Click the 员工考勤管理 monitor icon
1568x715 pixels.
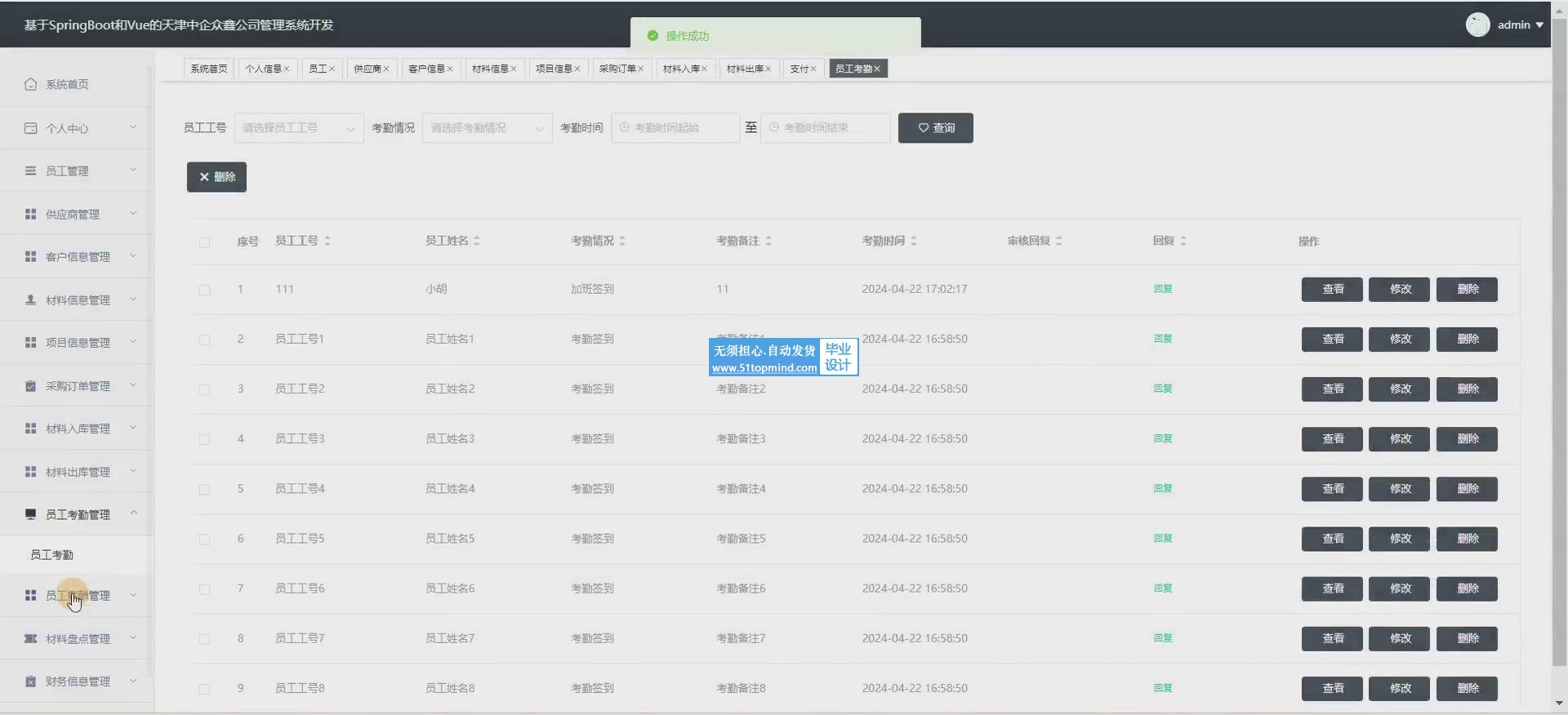click(x=30, y=514)
